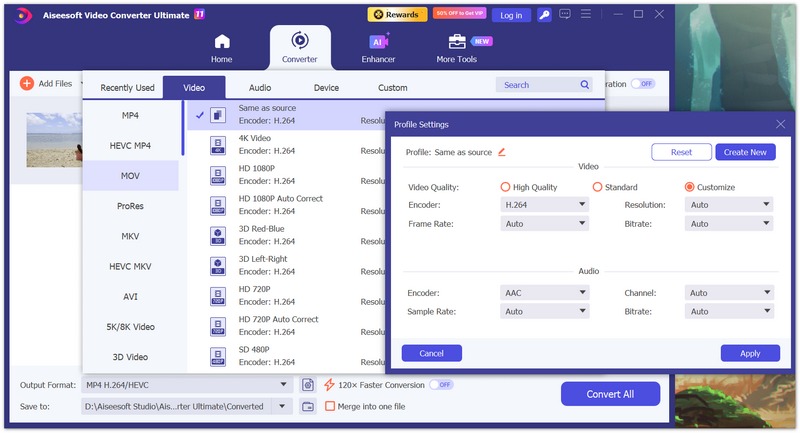Switch to the Audio format tab
Screen dimensions: 800x433
[260, 88]
